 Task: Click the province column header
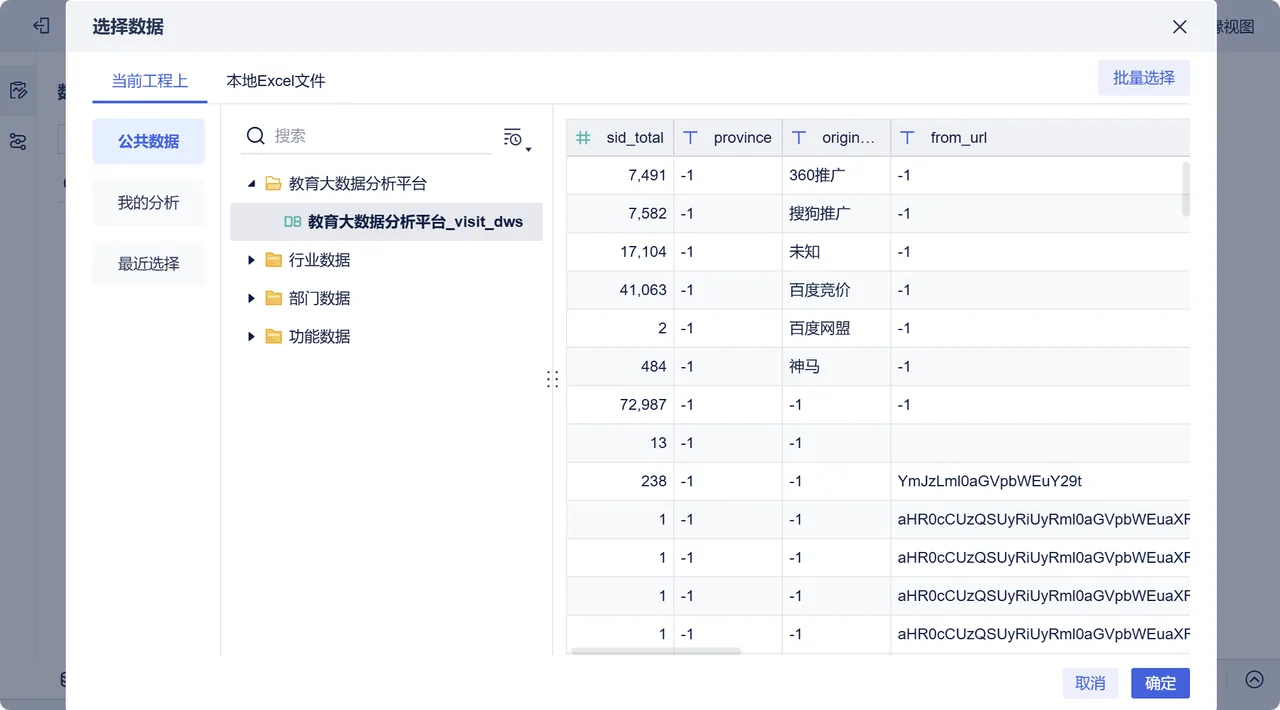pos(728,138)
